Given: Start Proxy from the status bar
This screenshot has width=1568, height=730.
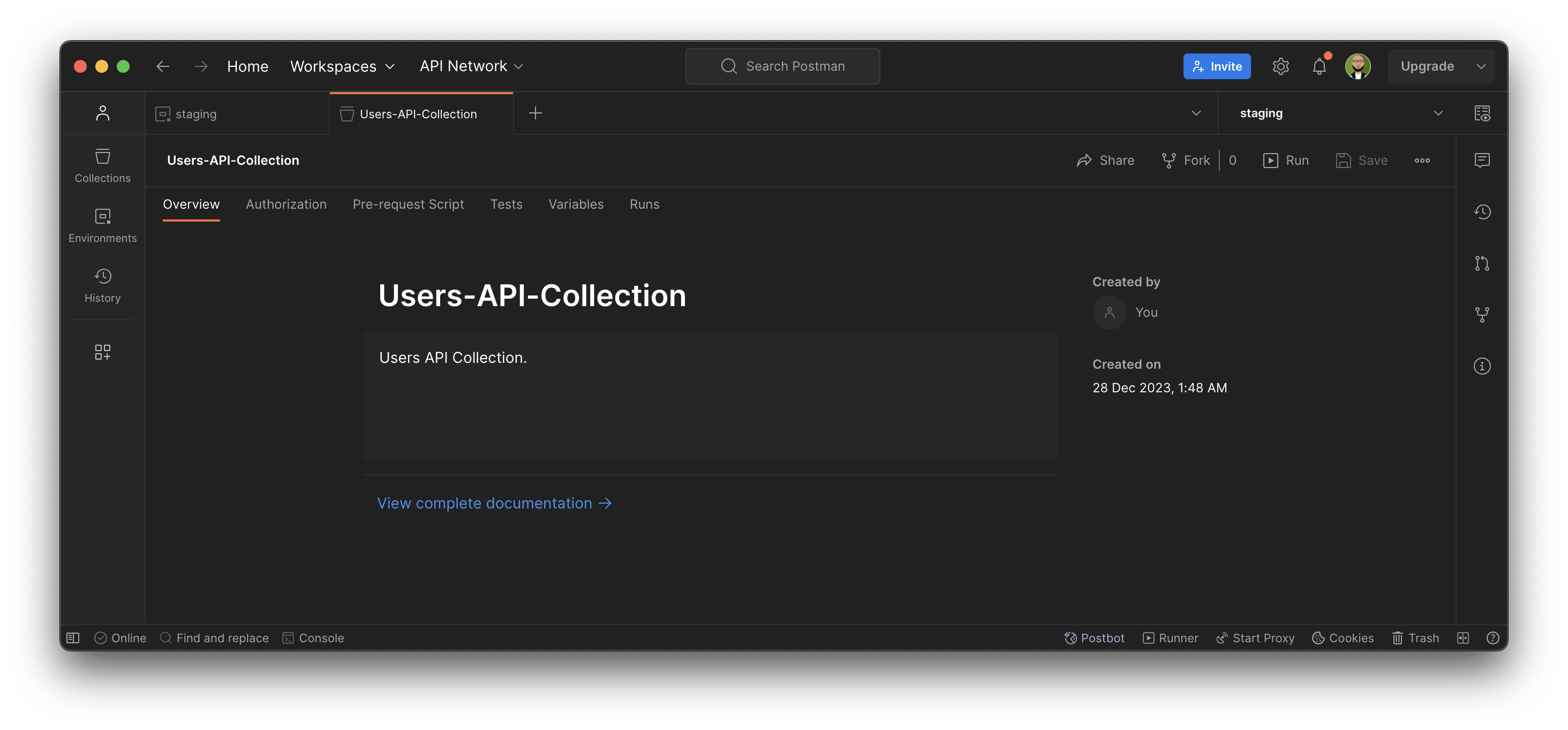Looking at the screenshot, I should tap(1255, 637).
